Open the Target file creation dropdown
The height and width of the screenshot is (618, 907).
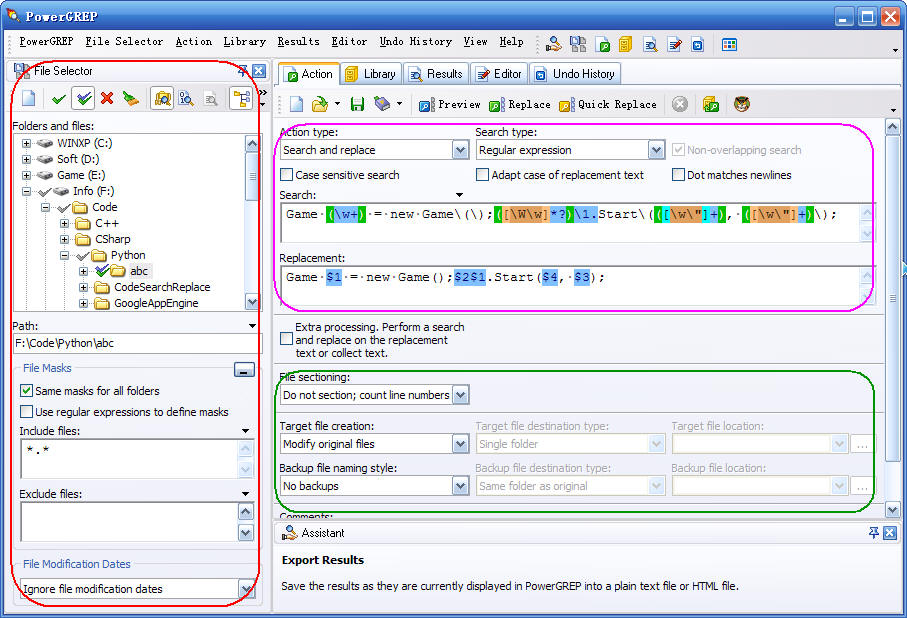pos(460,444)
